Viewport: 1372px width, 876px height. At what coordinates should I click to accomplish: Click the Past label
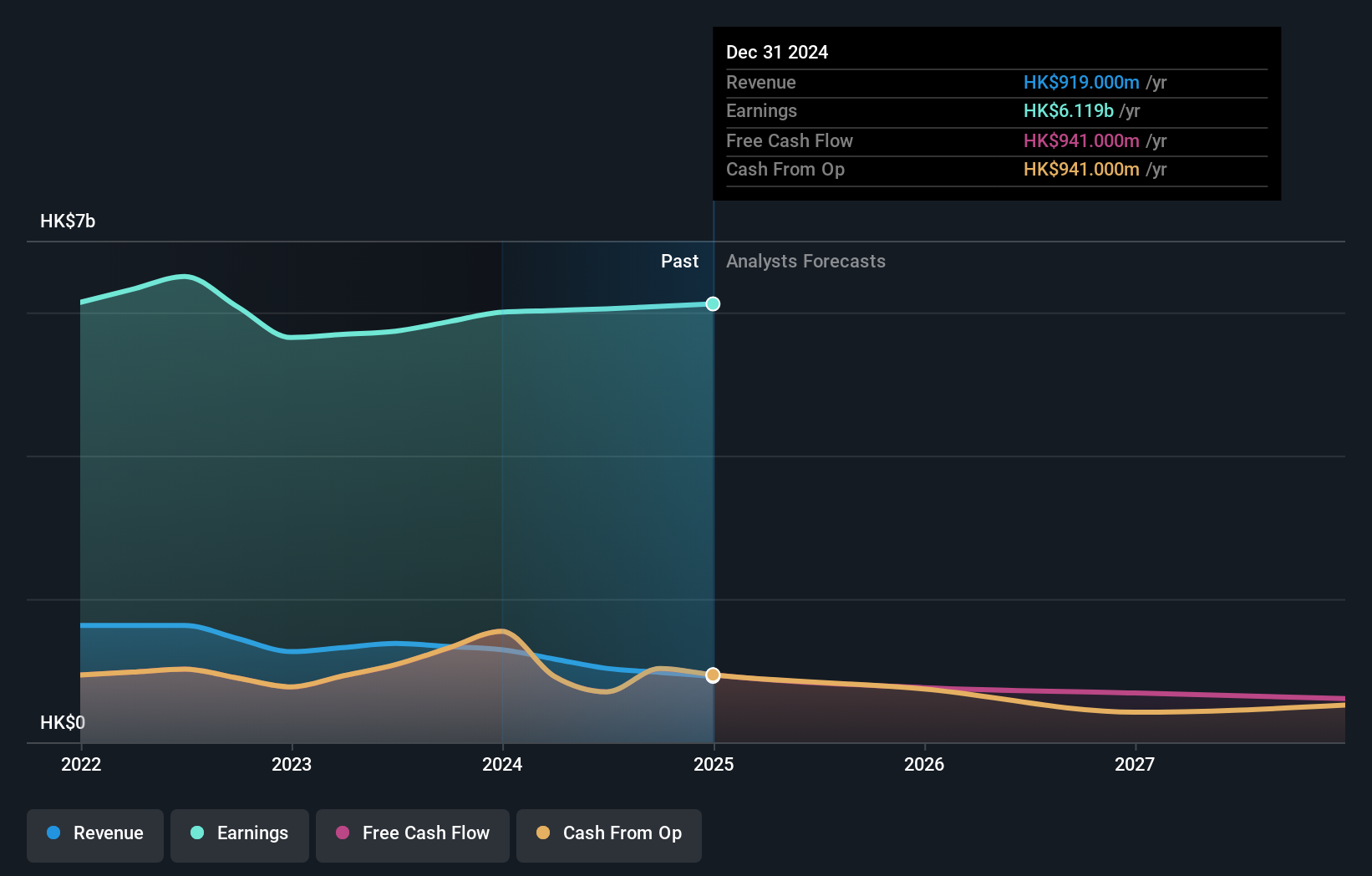coord(679,261)
